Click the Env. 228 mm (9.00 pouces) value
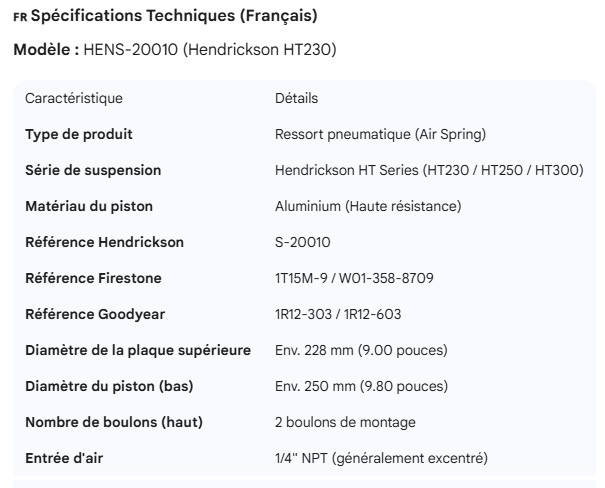This screenshot has height=488, width=605. pyautogui.click(x=361, y=350)
